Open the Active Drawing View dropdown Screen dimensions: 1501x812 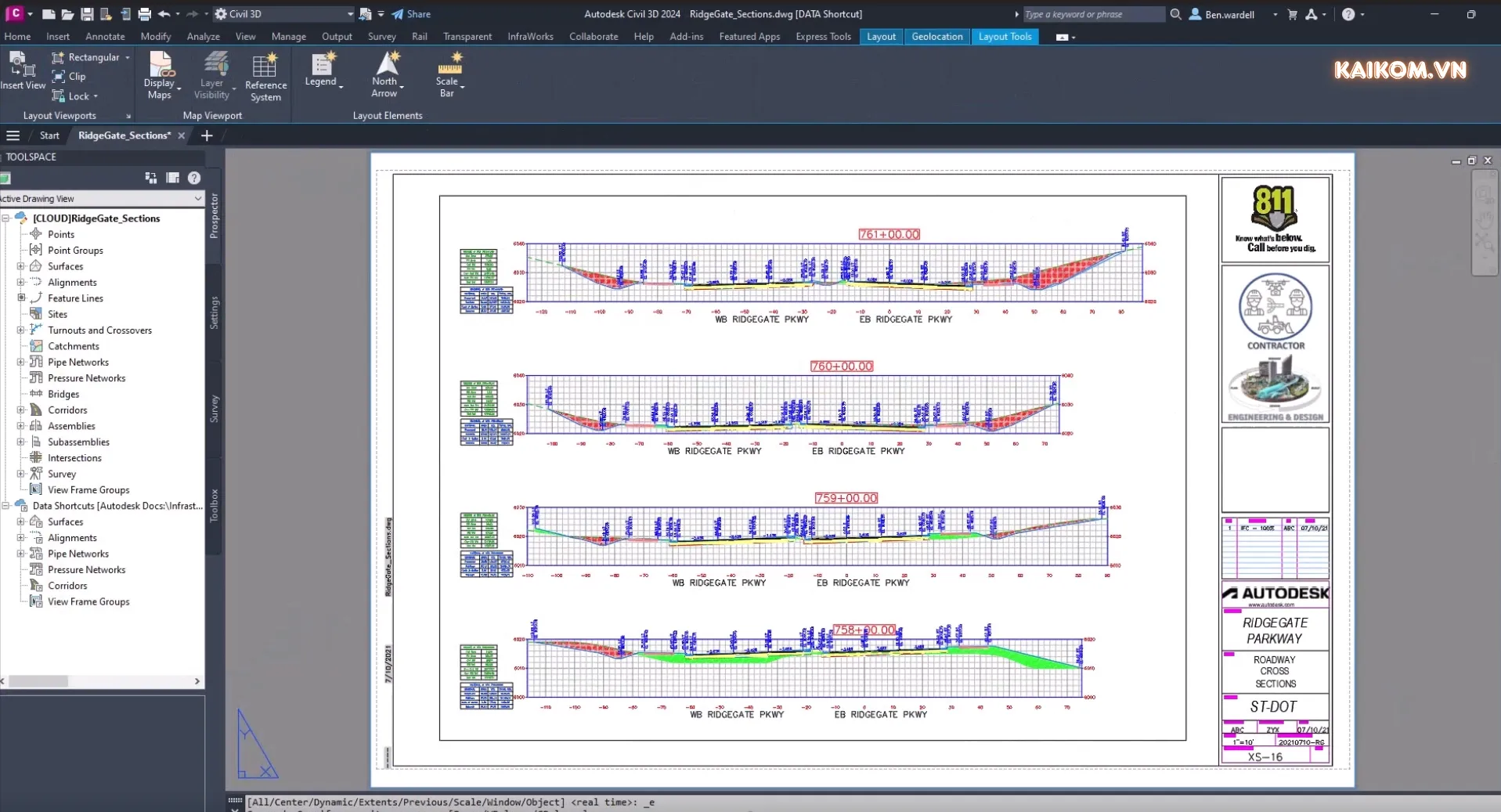pos(197,198)
